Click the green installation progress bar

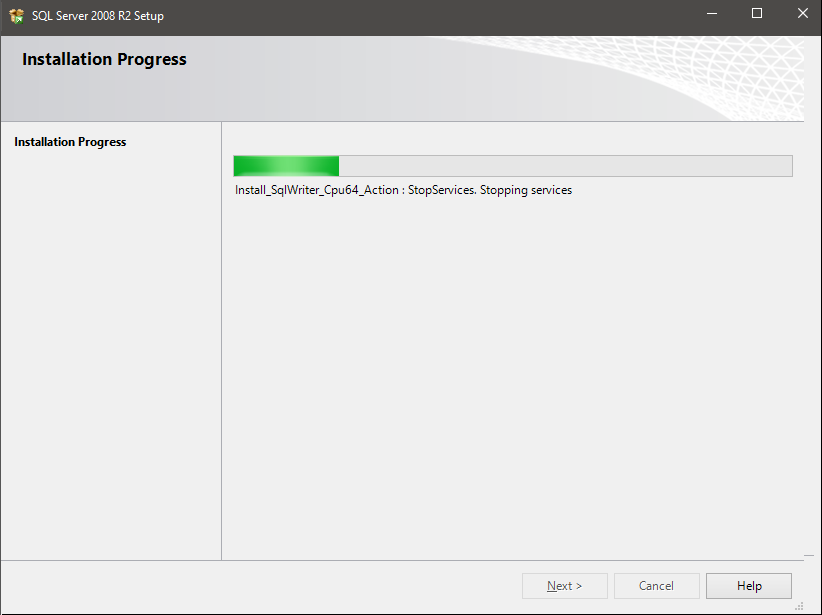pos(513,166)
